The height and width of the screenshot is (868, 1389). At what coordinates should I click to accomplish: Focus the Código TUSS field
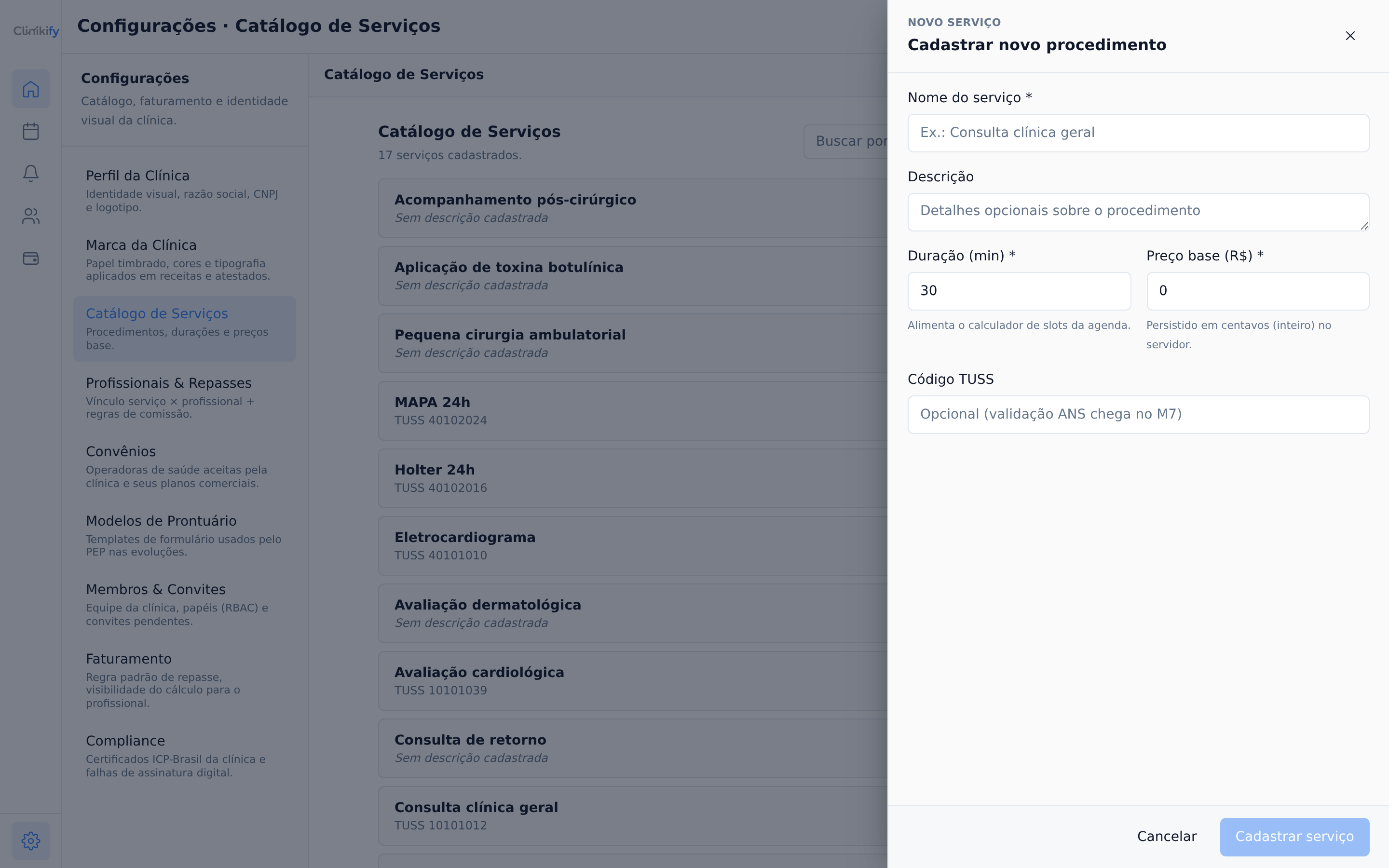pos(1138,415)
